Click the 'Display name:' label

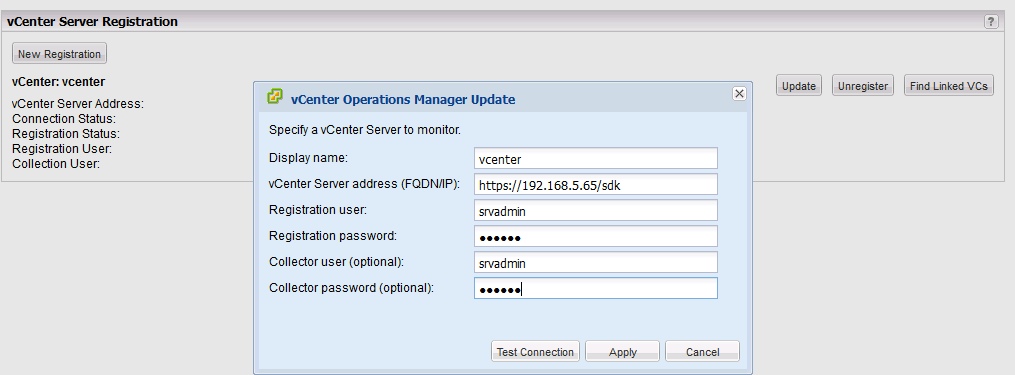pos(308,158)
